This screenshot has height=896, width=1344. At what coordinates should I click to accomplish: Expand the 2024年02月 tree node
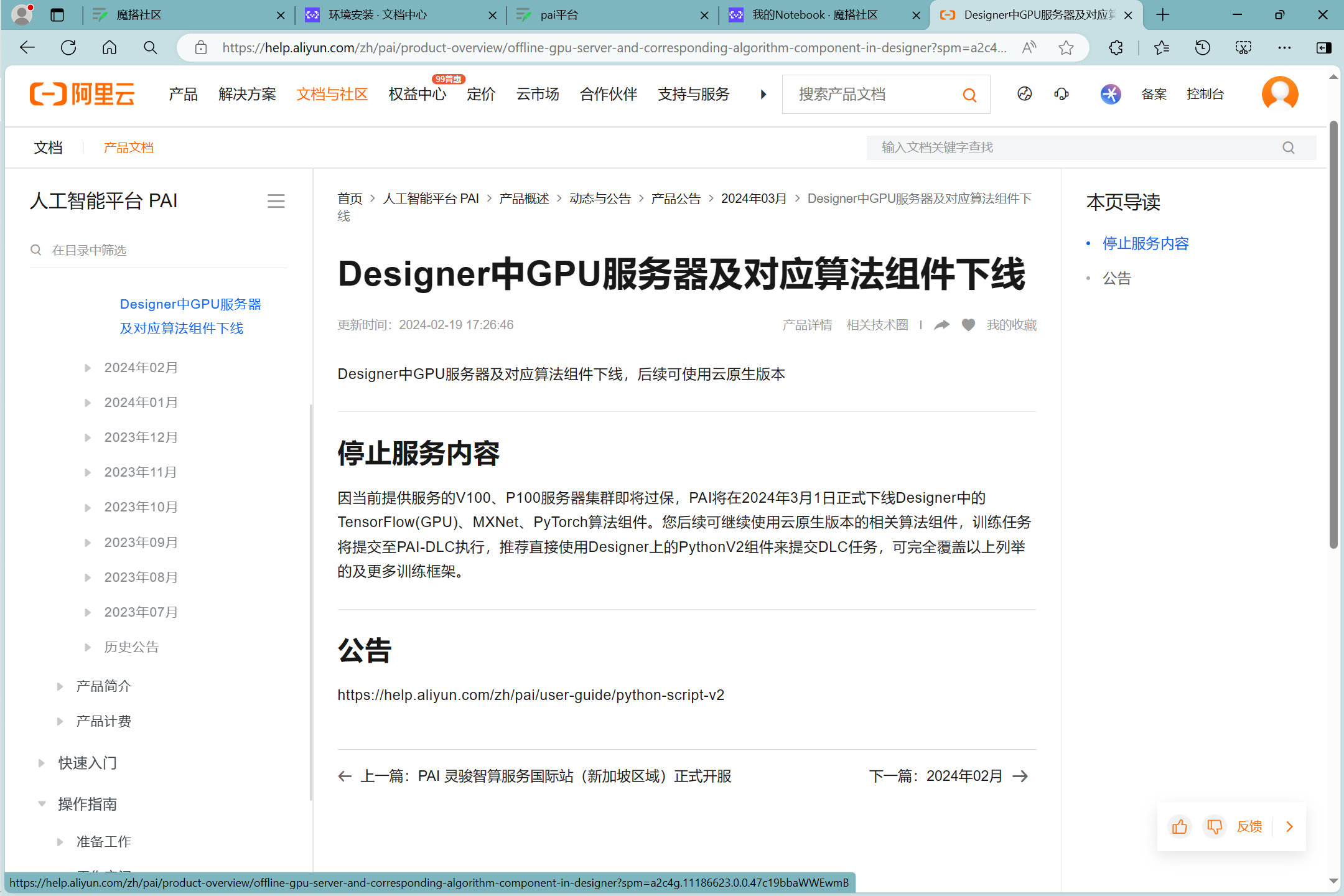click(88, 368)
